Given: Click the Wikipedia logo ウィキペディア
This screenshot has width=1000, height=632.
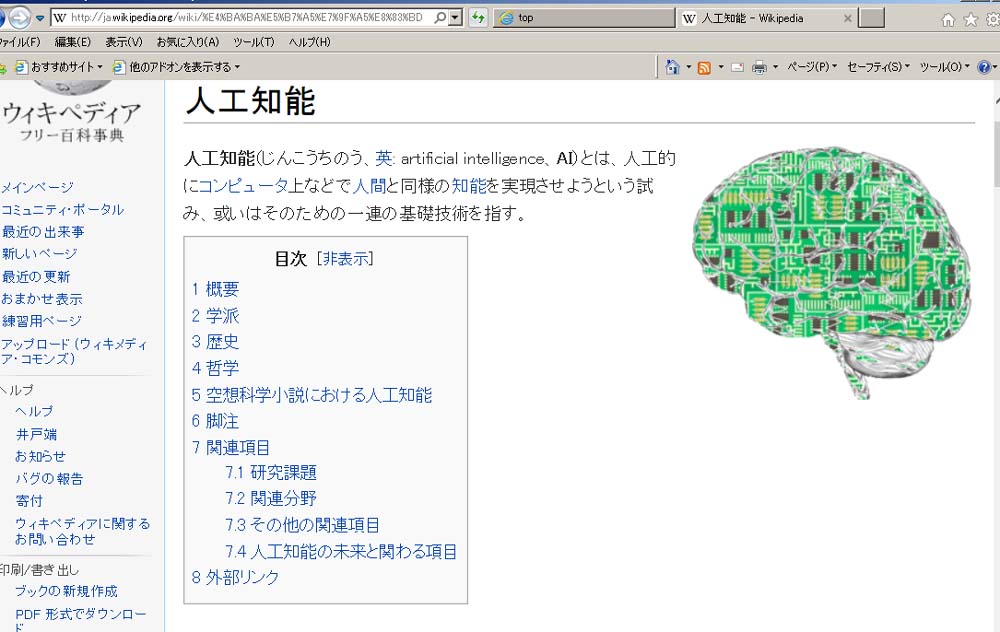Looking at the screenshot, I should point(71,114).
